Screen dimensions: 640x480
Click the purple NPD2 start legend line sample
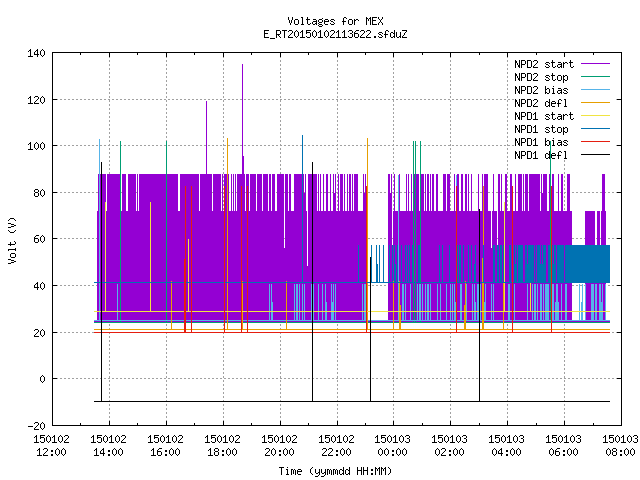595,64
